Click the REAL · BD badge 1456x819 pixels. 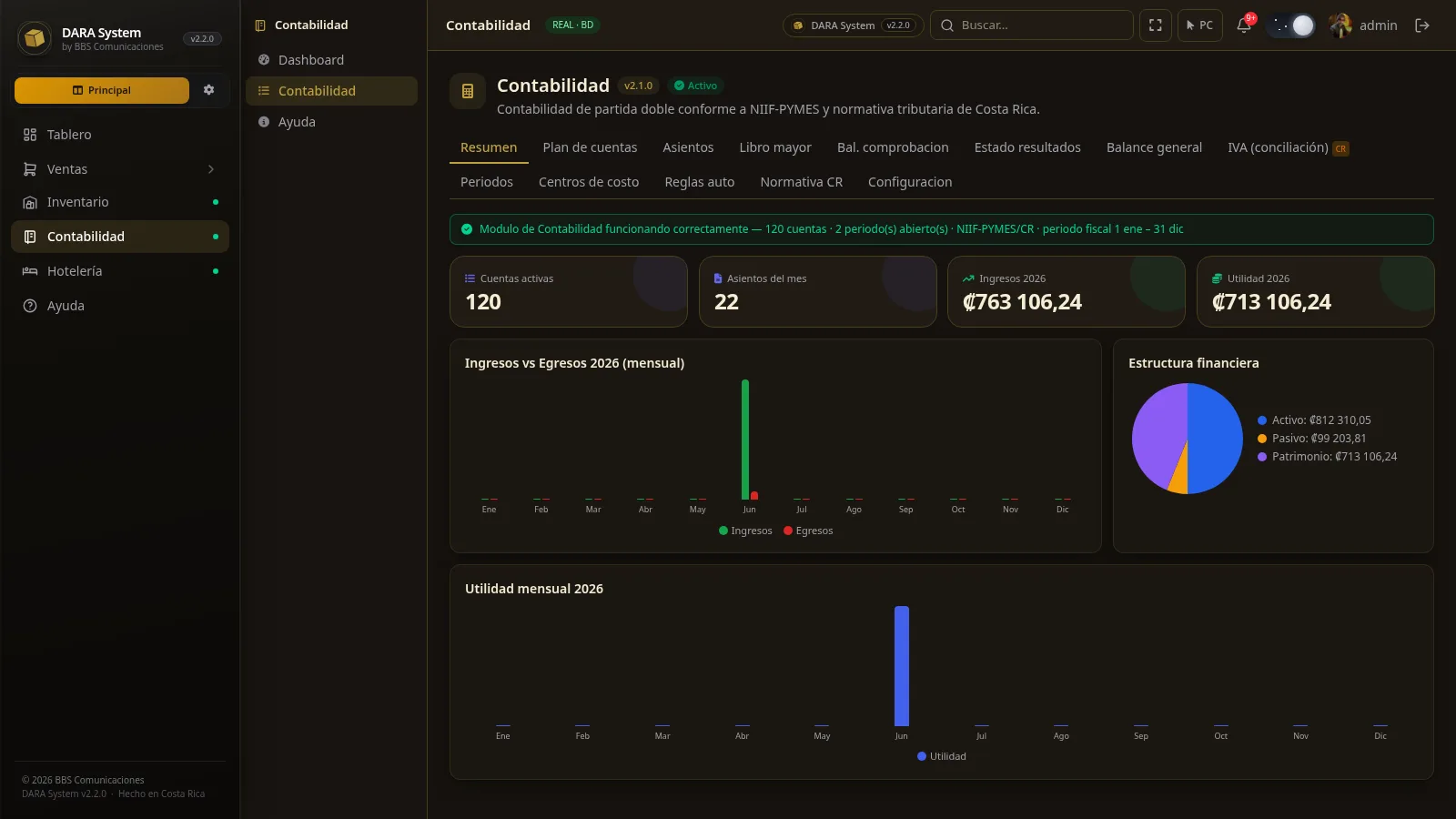[x=573, y=25]
